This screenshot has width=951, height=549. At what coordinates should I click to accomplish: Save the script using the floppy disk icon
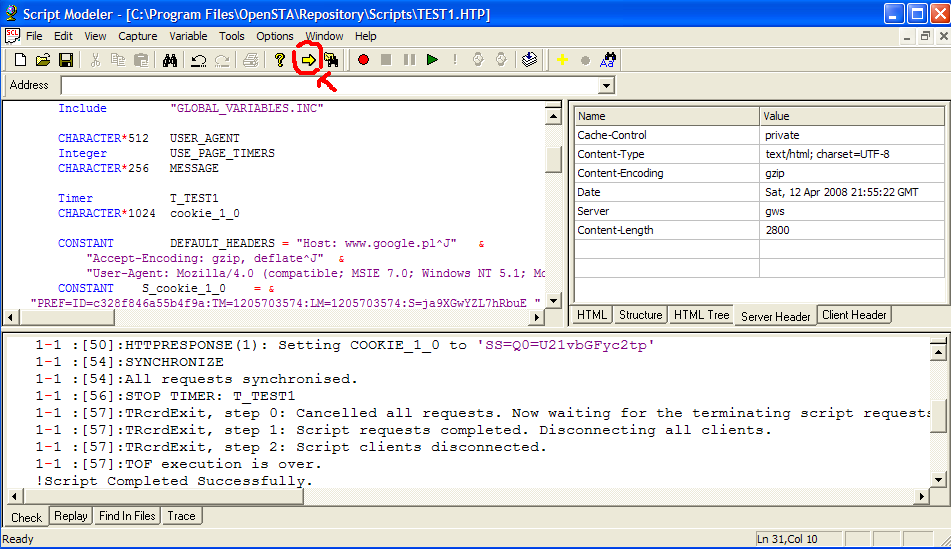tap(66, 60)
